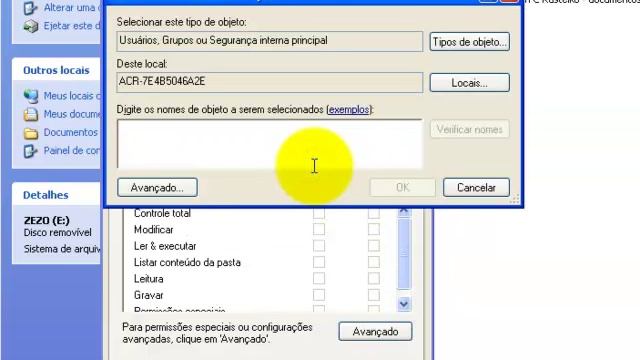The height and width of the screenshot is (360, 640).
Task: Tick Permitir checkbox for Gravar
Action: pos(319,295)
